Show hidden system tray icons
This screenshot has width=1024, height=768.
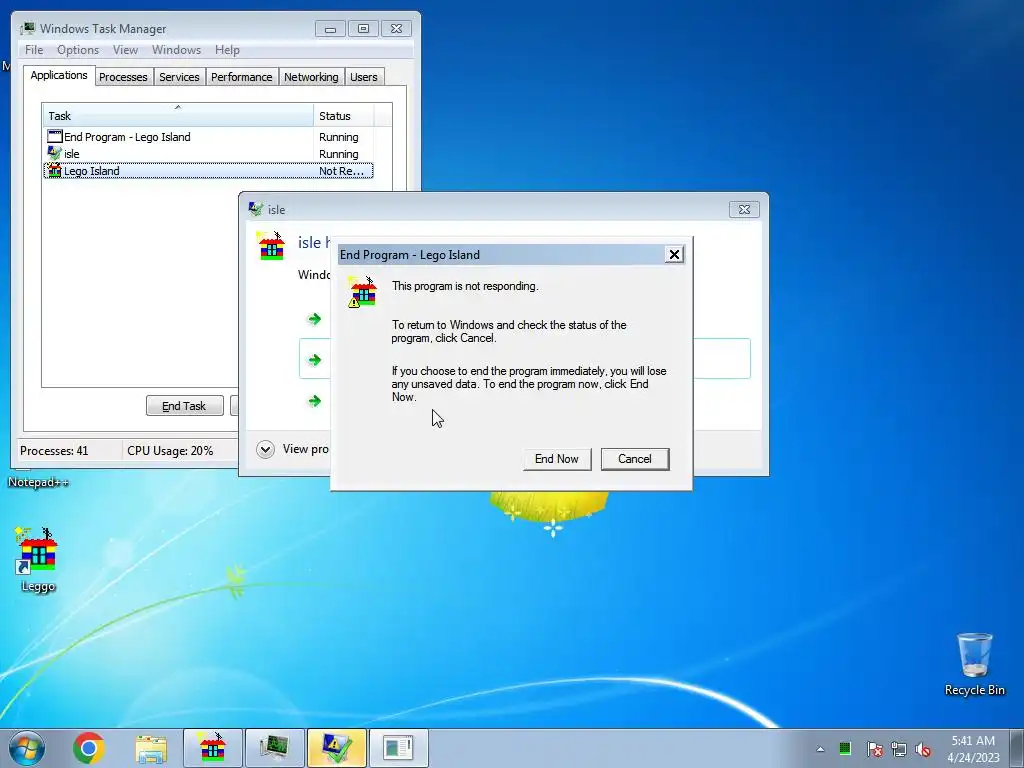[x=820, y=749]
